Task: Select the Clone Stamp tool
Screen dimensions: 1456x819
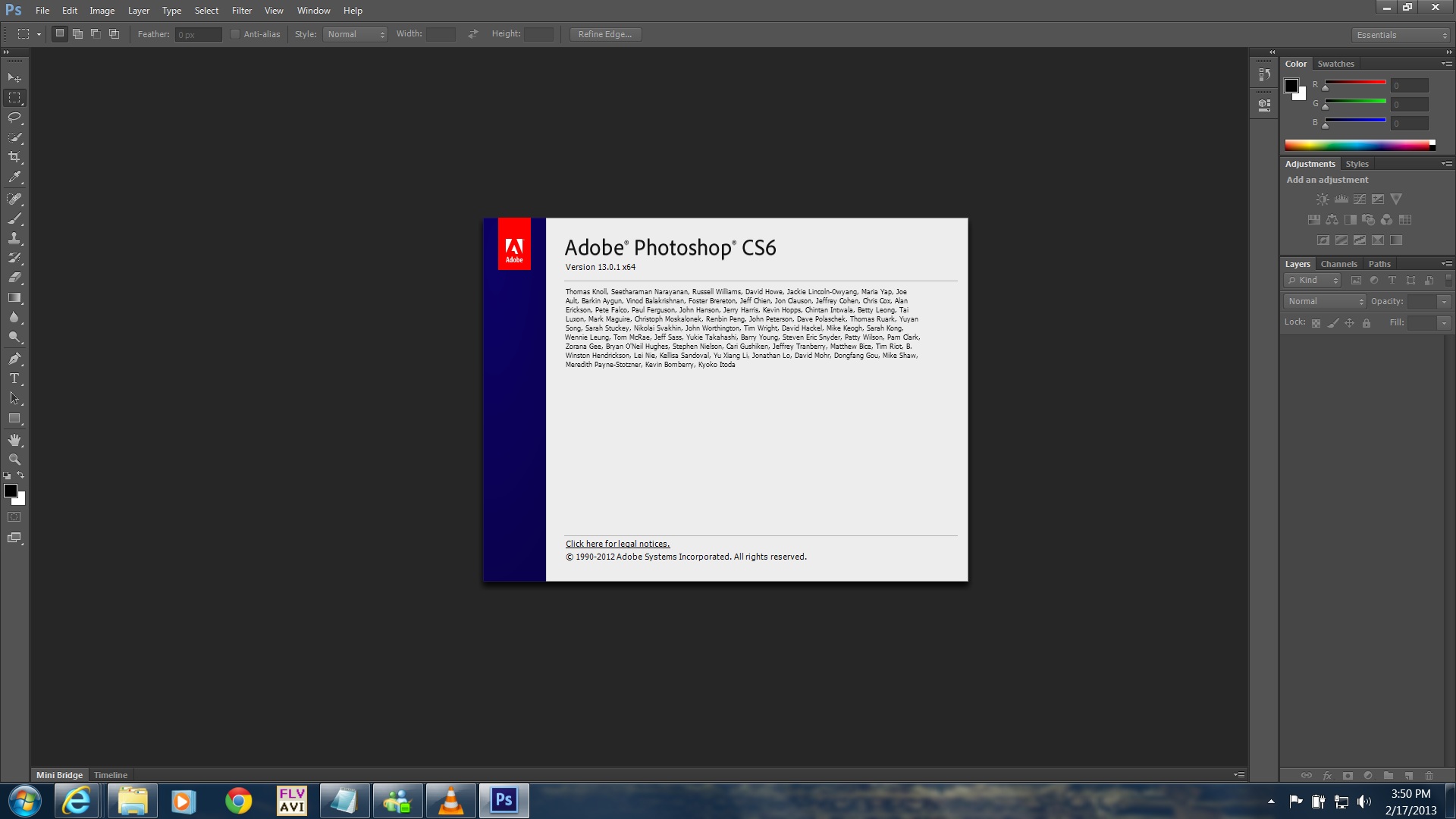Action: 14,238
